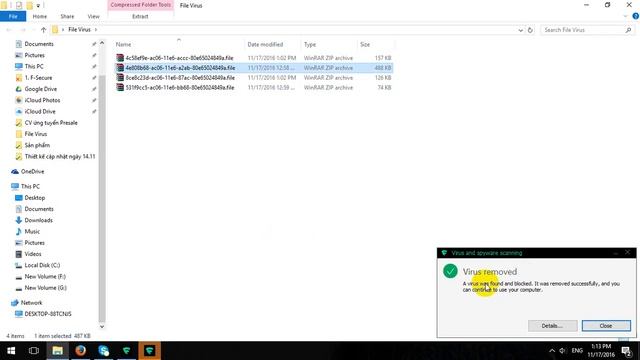Launch Firefox from taskbar
Screen dimensions: 640x360
80,351
